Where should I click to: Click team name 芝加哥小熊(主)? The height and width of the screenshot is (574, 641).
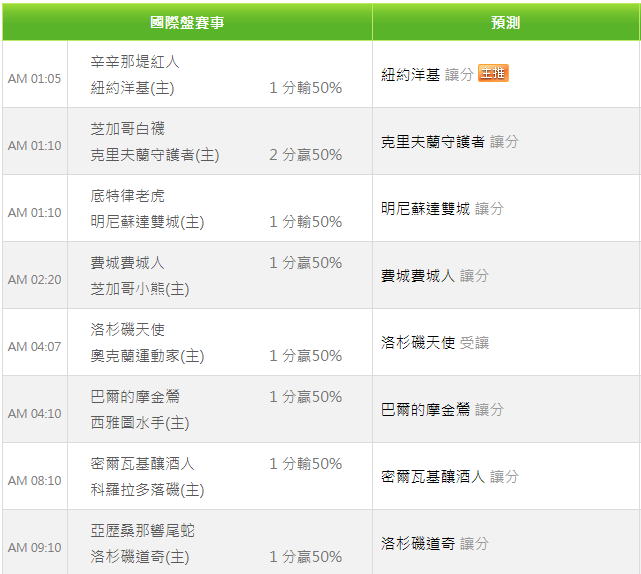[x=140, y=289]
